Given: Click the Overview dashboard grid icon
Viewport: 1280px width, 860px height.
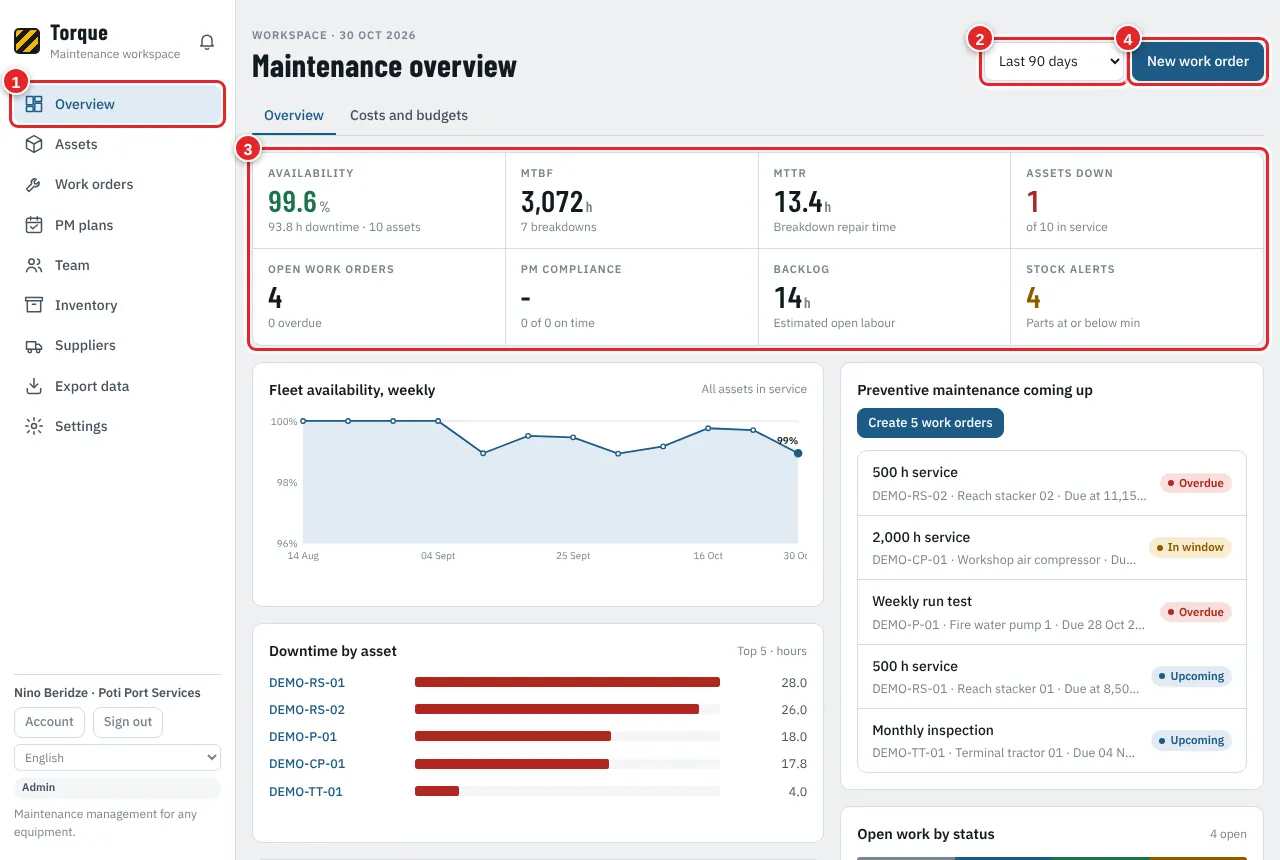Looking at the screenshot, I should pos(34,104).
